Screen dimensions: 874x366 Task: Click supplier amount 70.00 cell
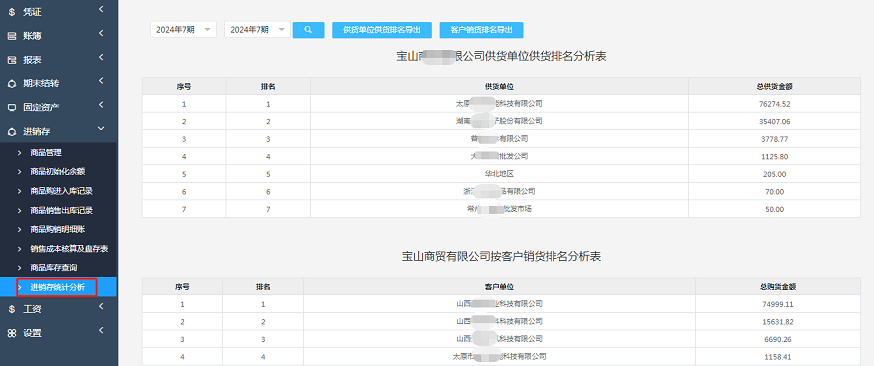[775, 192]
